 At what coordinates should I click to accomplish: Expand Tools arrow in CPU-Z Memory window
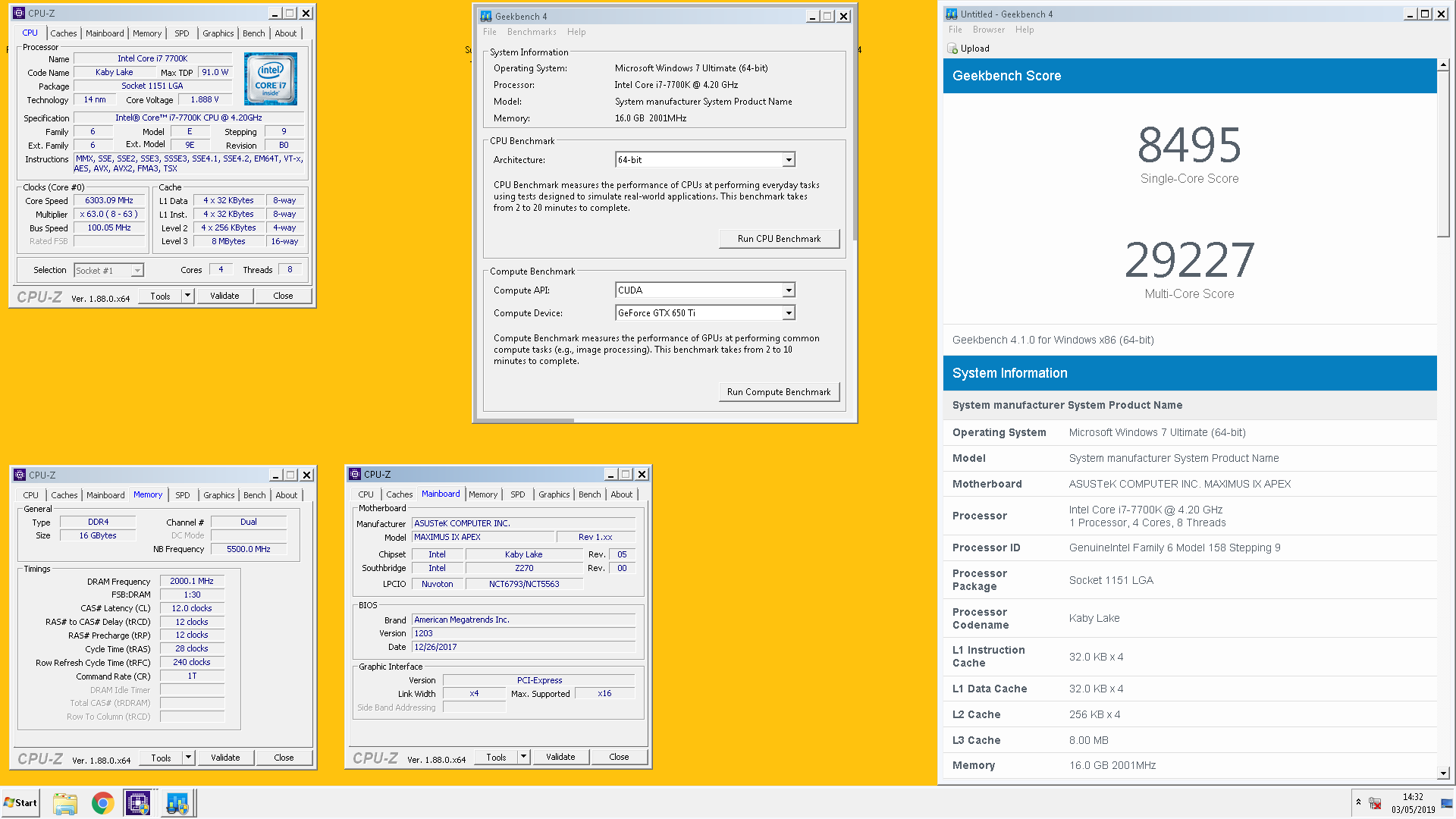(189, 758)
